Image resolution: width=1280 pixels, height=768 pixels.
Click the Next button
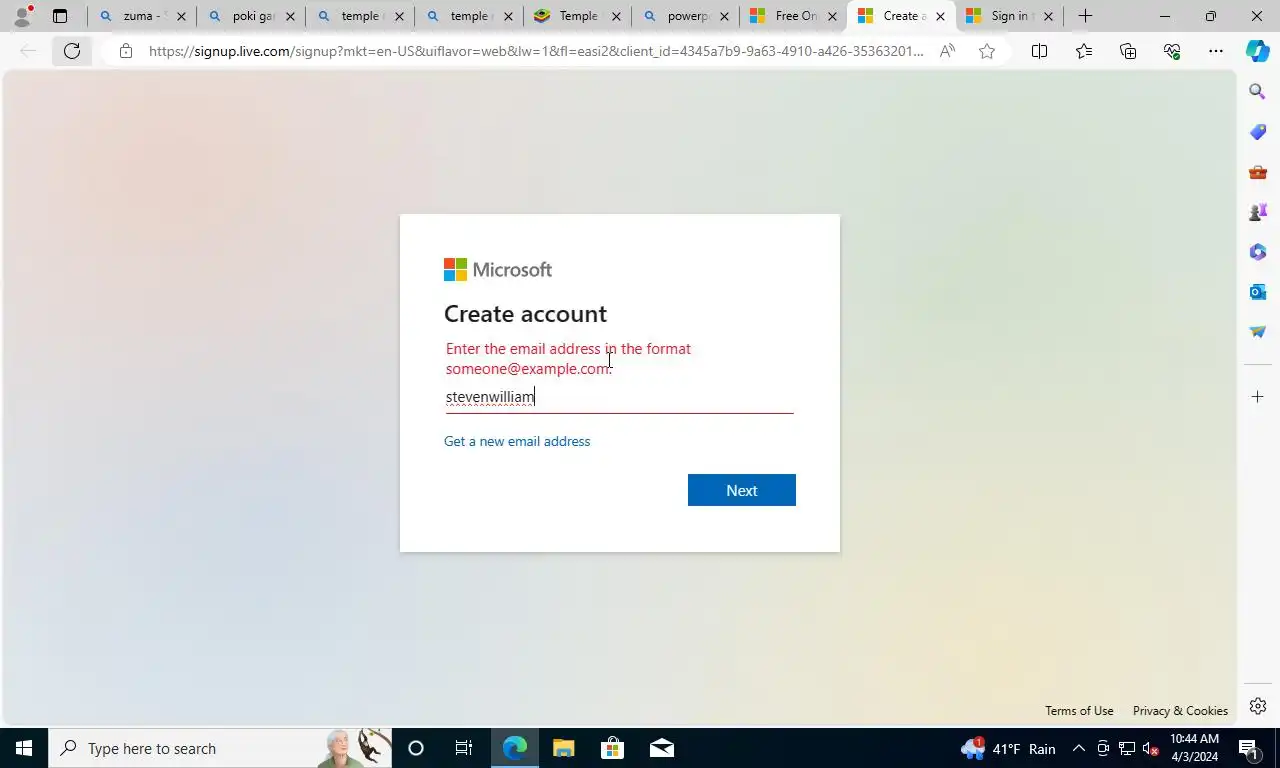pyautogui.click(x=741, y=490)
